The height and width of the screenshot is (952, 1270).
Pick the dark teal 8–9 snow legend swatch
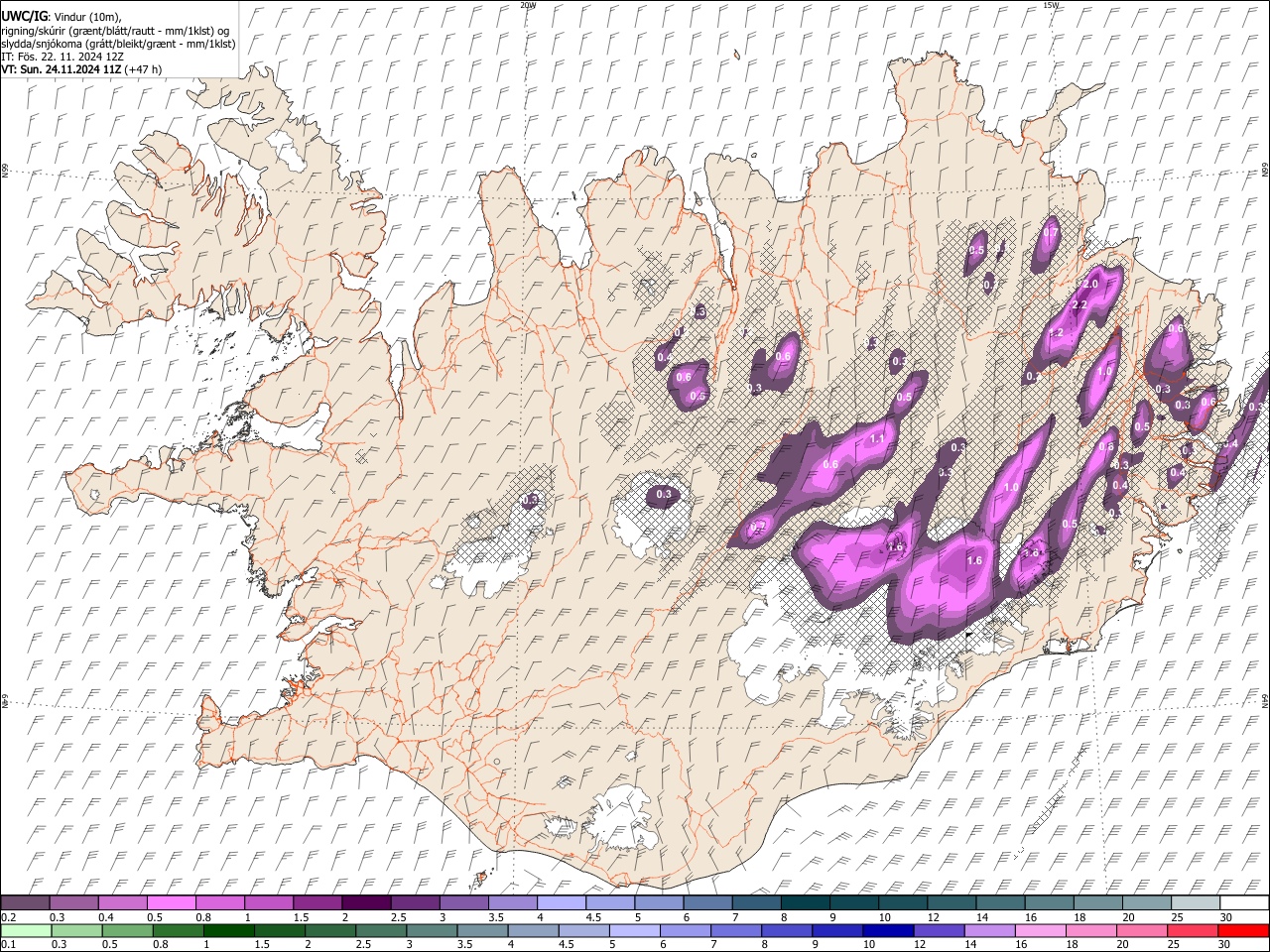[x=807, y=902]
